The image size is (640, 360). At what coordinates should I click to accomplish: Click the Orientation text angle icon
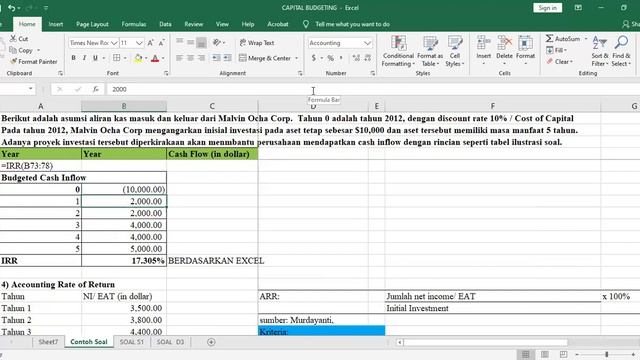217,42
